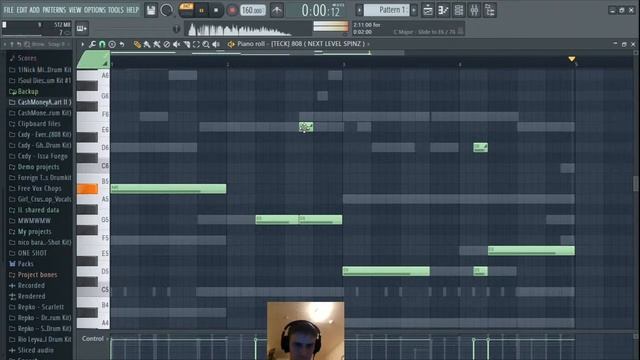Click the piano roll vertical scrollbar

[636, 184]
